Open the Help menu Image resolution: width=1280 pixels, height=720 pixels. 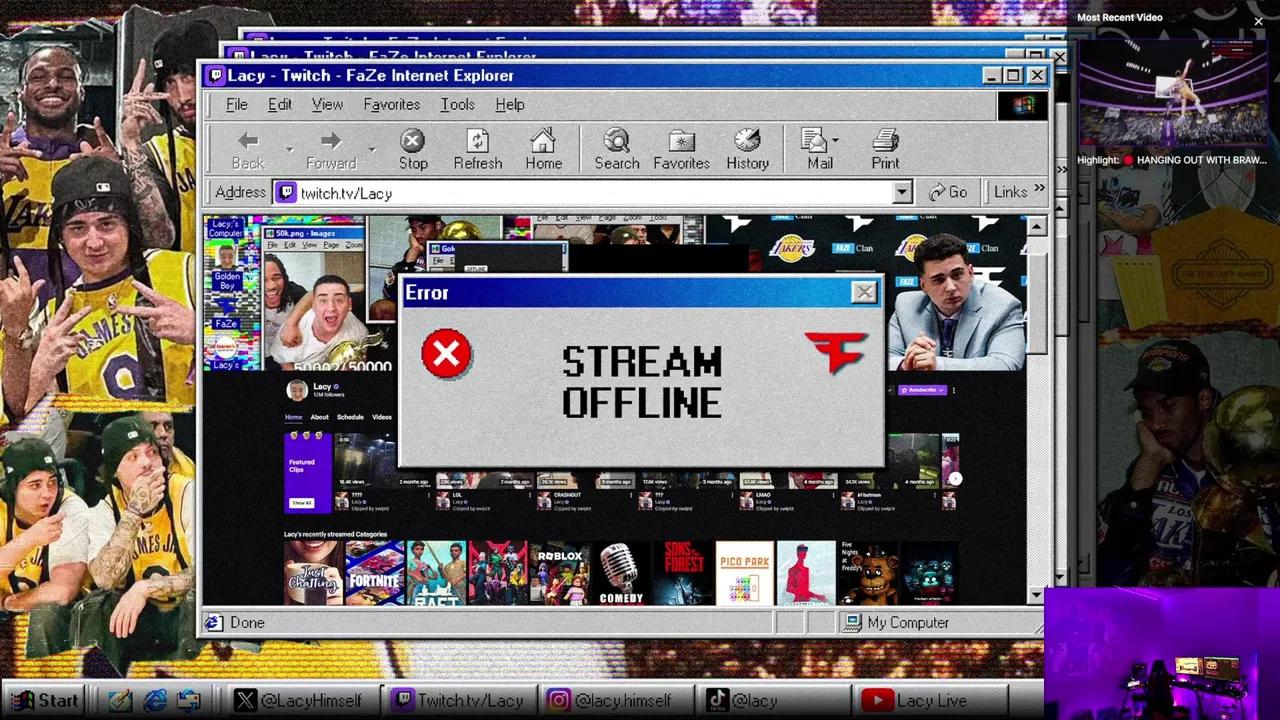point(509,104)
